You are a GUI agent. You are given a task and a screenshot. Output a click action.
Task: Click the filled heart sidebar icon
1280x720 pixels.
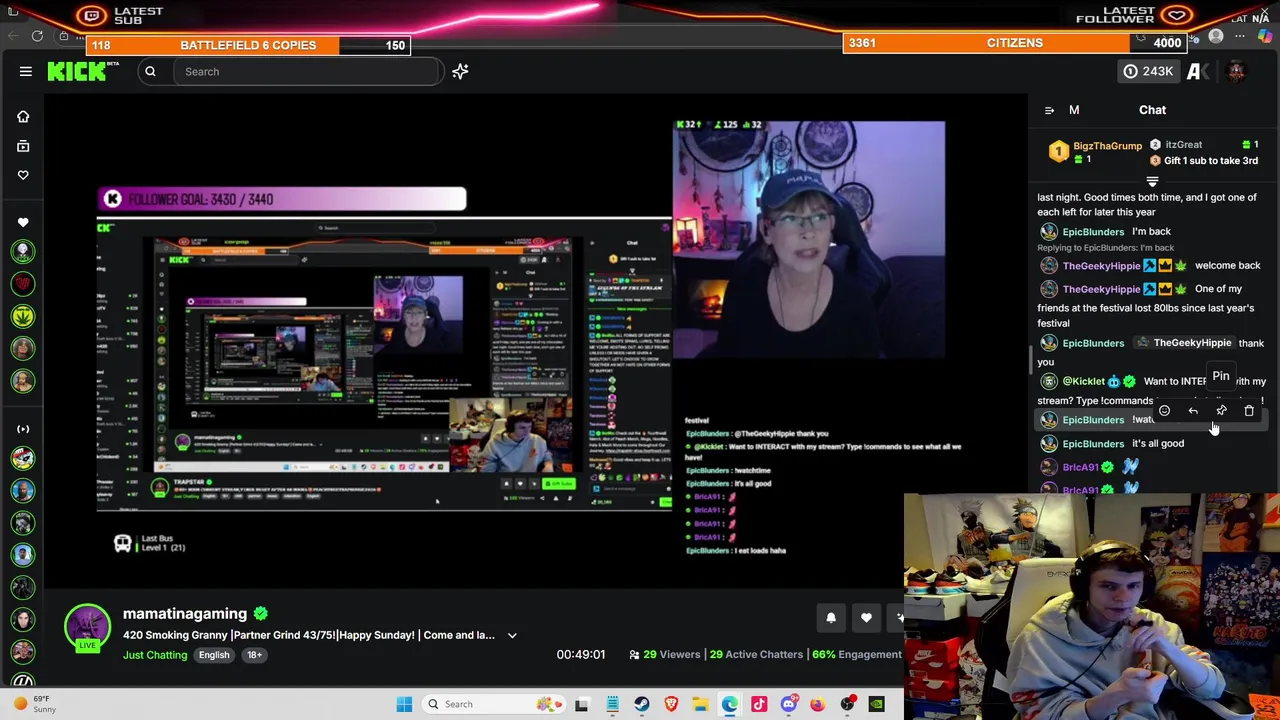point(23,222)
